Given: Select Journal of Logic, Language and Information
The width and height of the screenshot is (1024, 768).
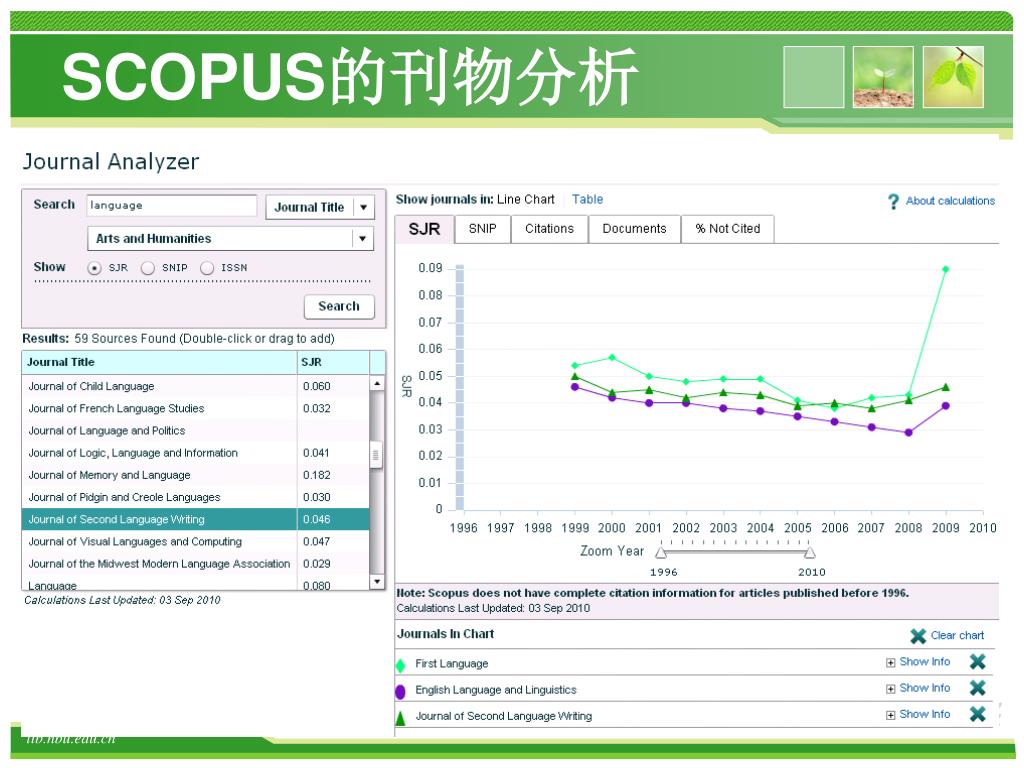Looking at the screenshot, I should pos(195,453).
